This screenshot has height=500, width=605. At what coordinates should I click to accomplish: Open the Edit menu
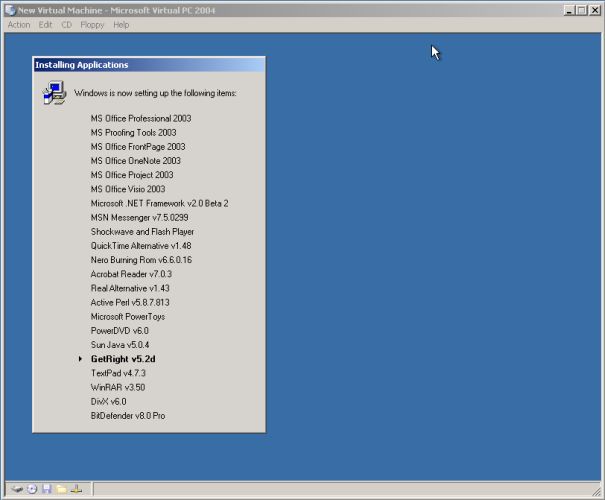45,25
